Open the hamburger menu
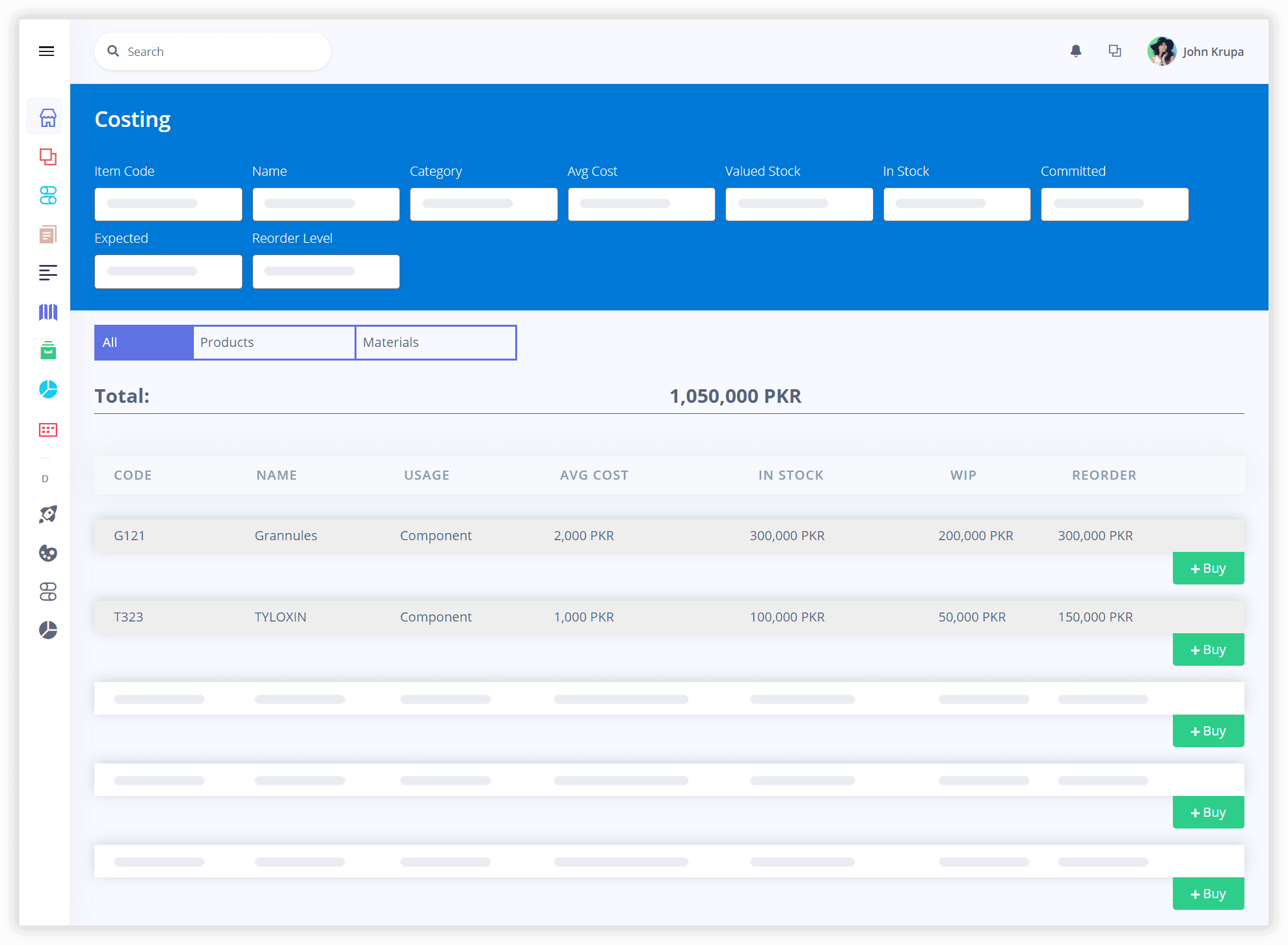The height and width of the screenshot is (945, 1288). [x=46, y=51]
